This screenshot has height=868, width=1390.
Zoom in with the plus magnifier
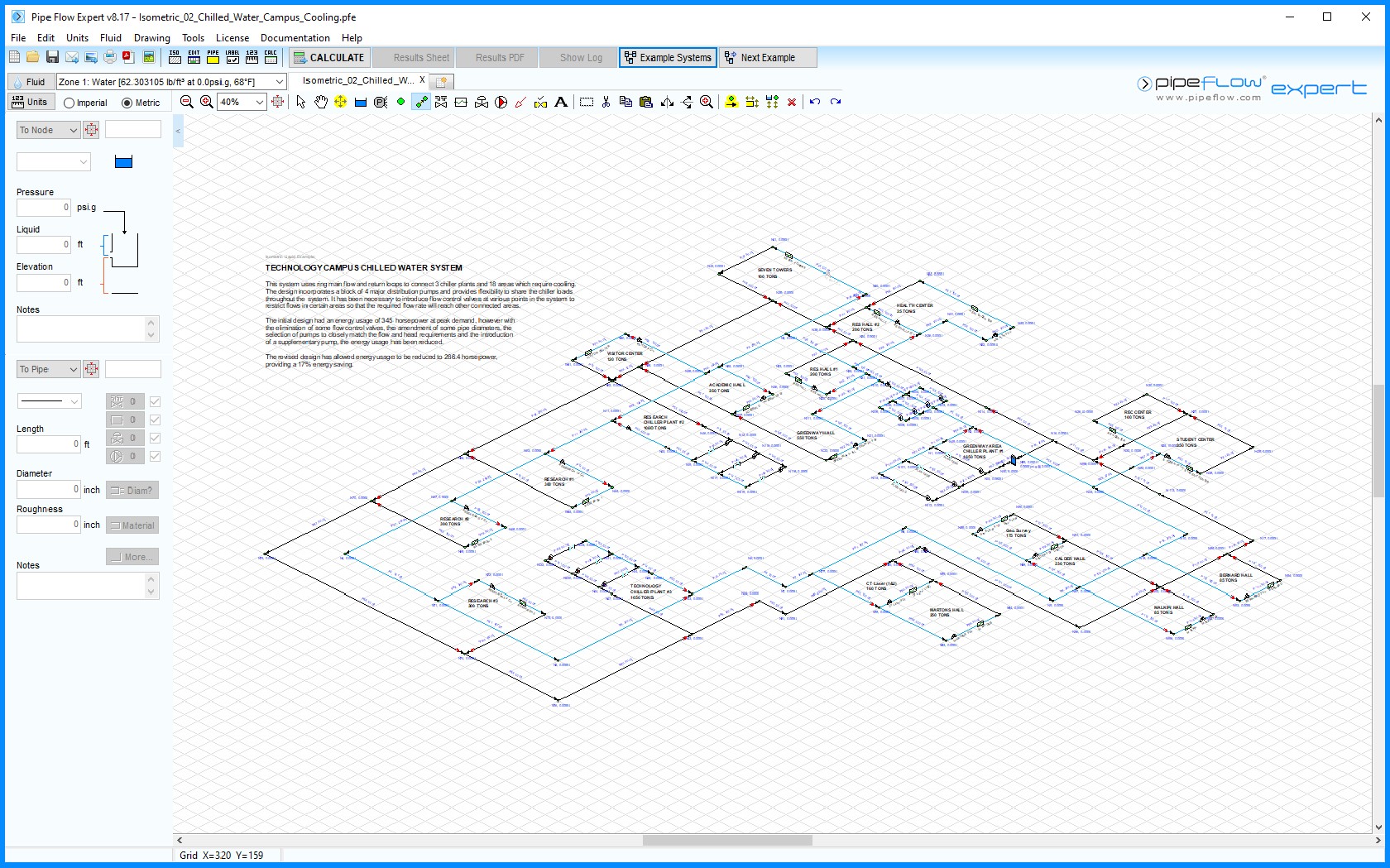point(207,102)
